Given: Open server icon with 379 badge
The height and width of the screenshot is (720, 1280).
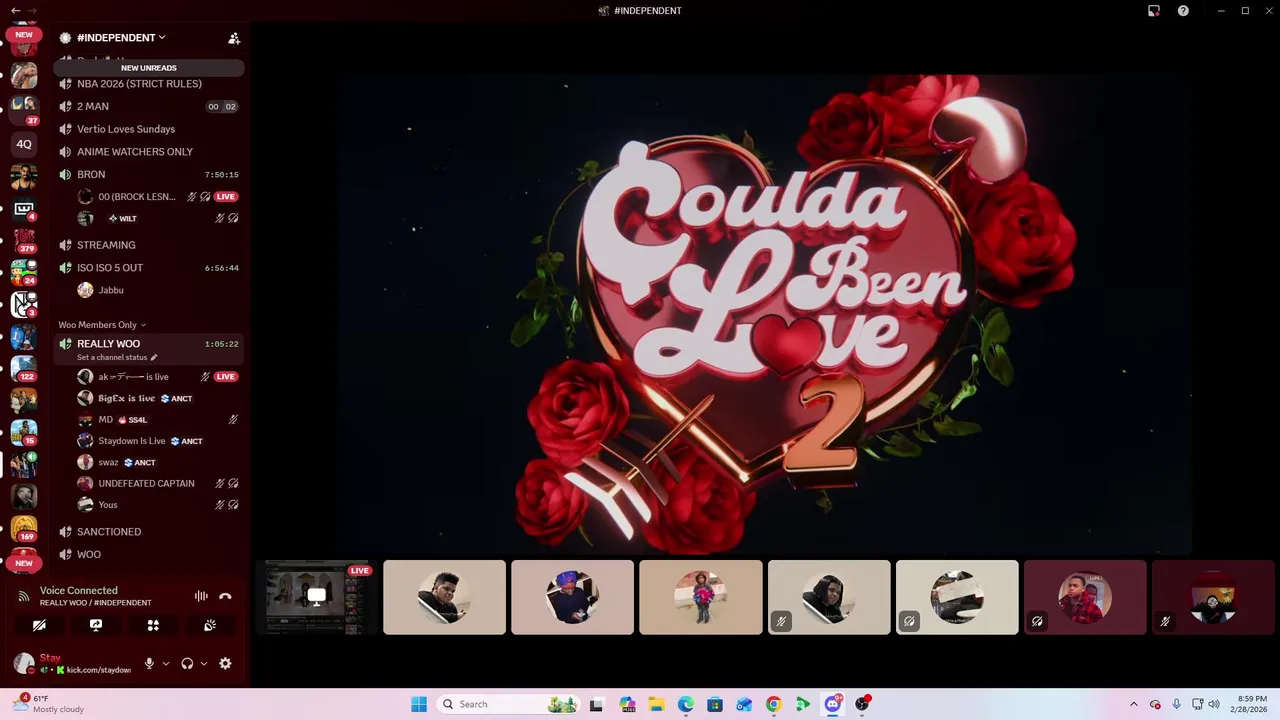Looking at the screenshot, I should [24, 241].
